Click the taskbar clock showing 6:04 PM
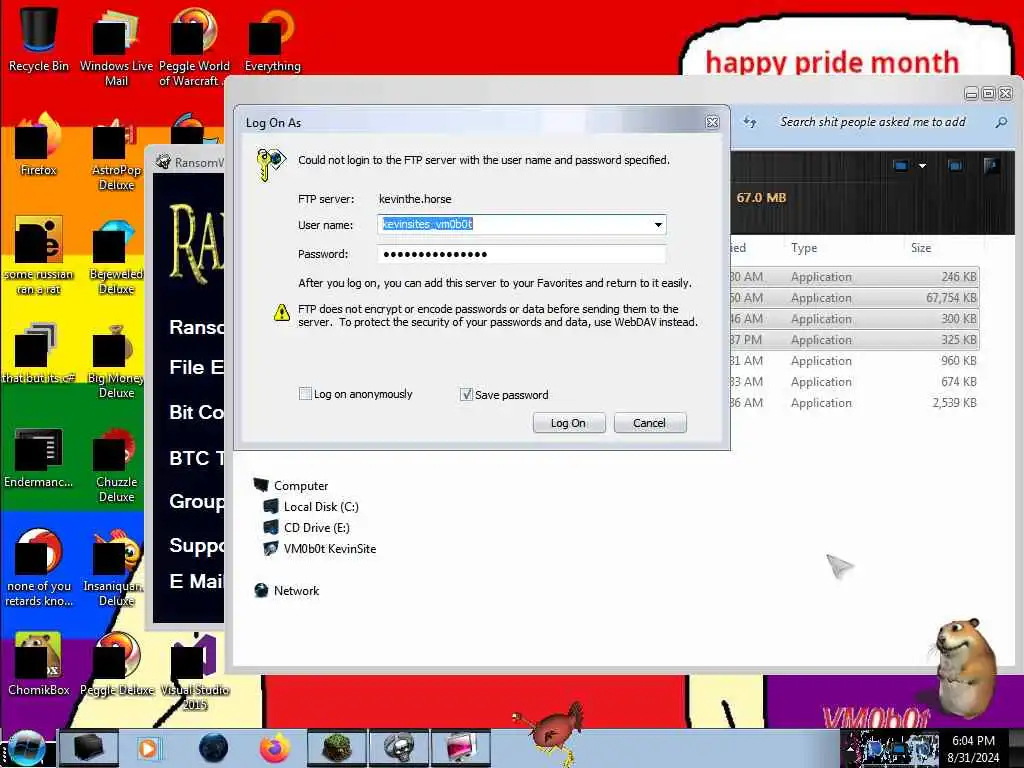The image size is (1024, 768). 973,748
